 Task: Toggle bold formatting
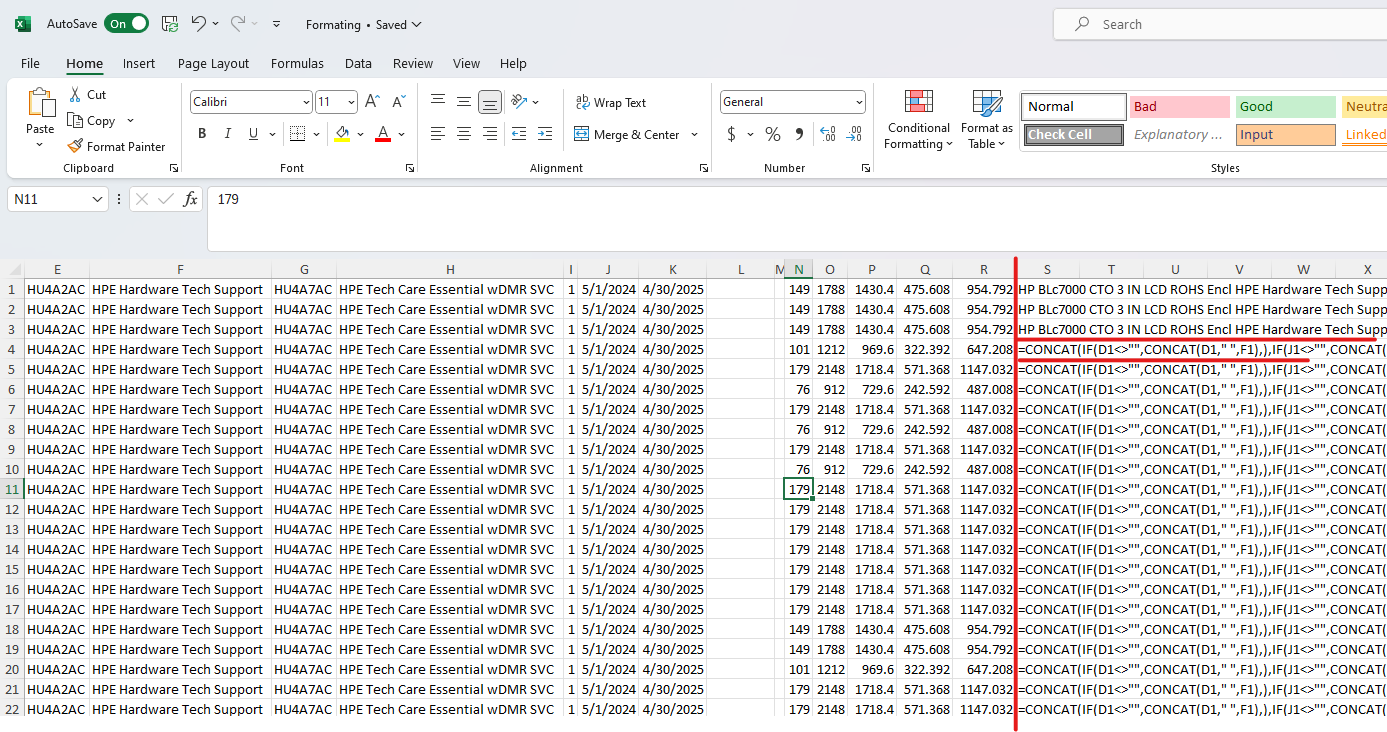(x=201, y=133)
